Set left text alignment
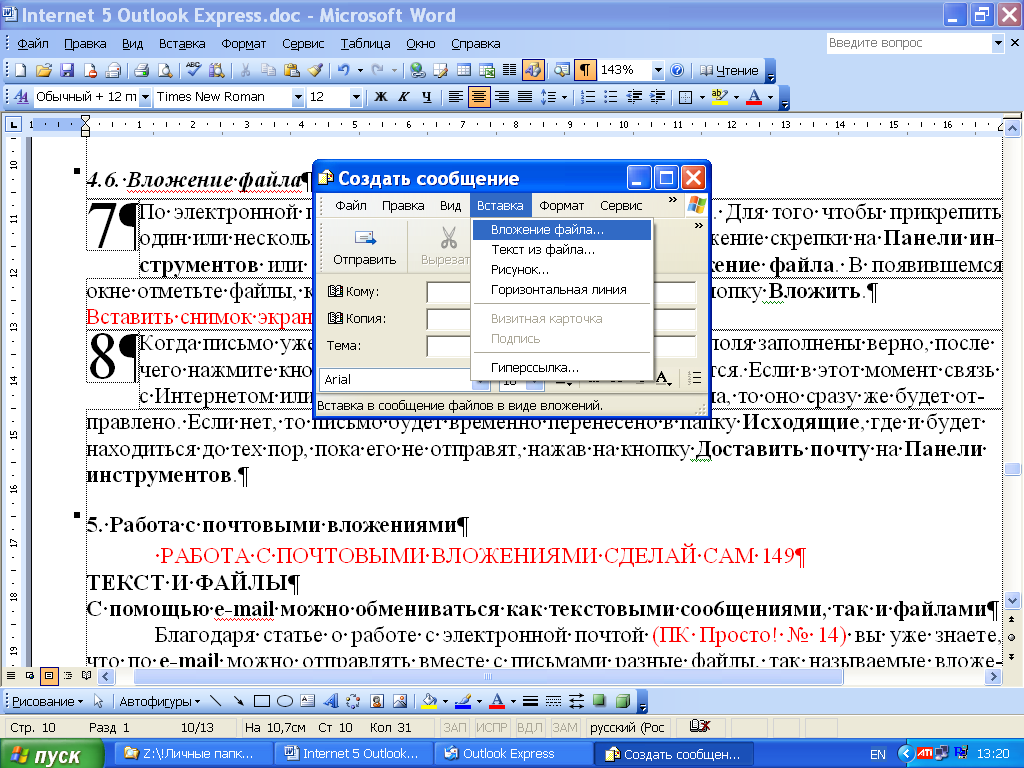 (456, 97)
